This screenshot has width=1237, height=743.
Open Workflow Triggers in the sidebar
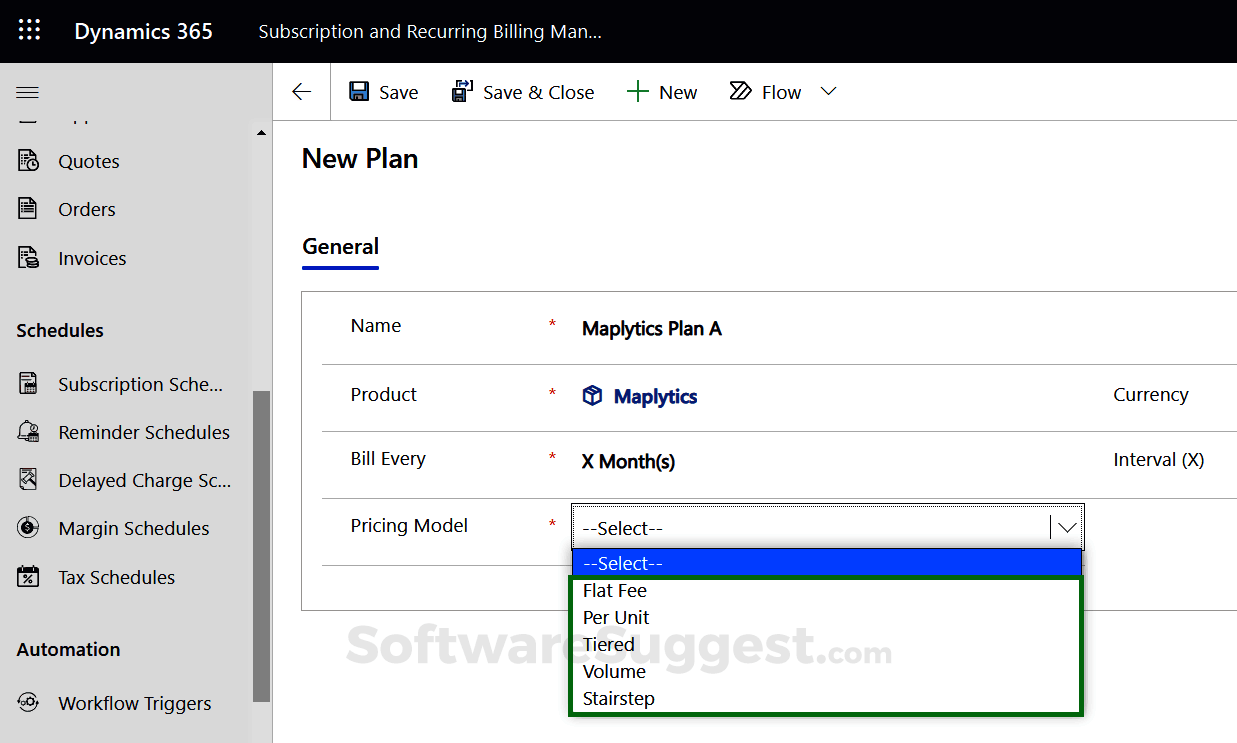pyautogui.click(x=134, y=703)
